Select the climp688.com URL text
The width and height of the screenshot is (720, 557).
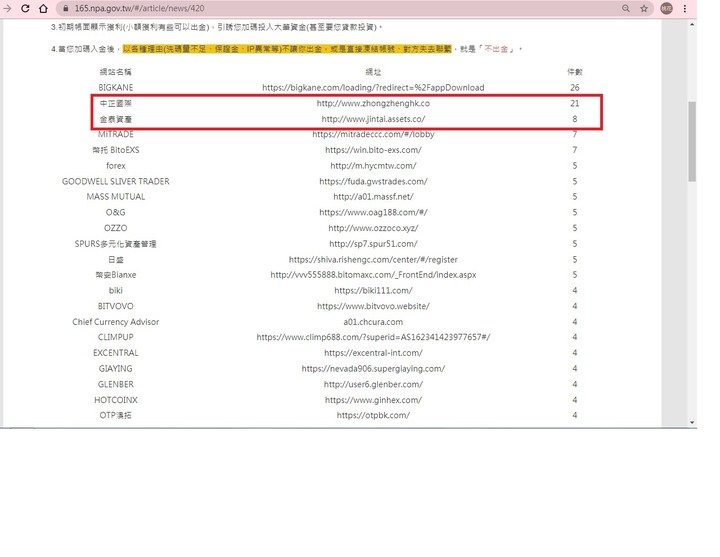[x=373, y=337]
